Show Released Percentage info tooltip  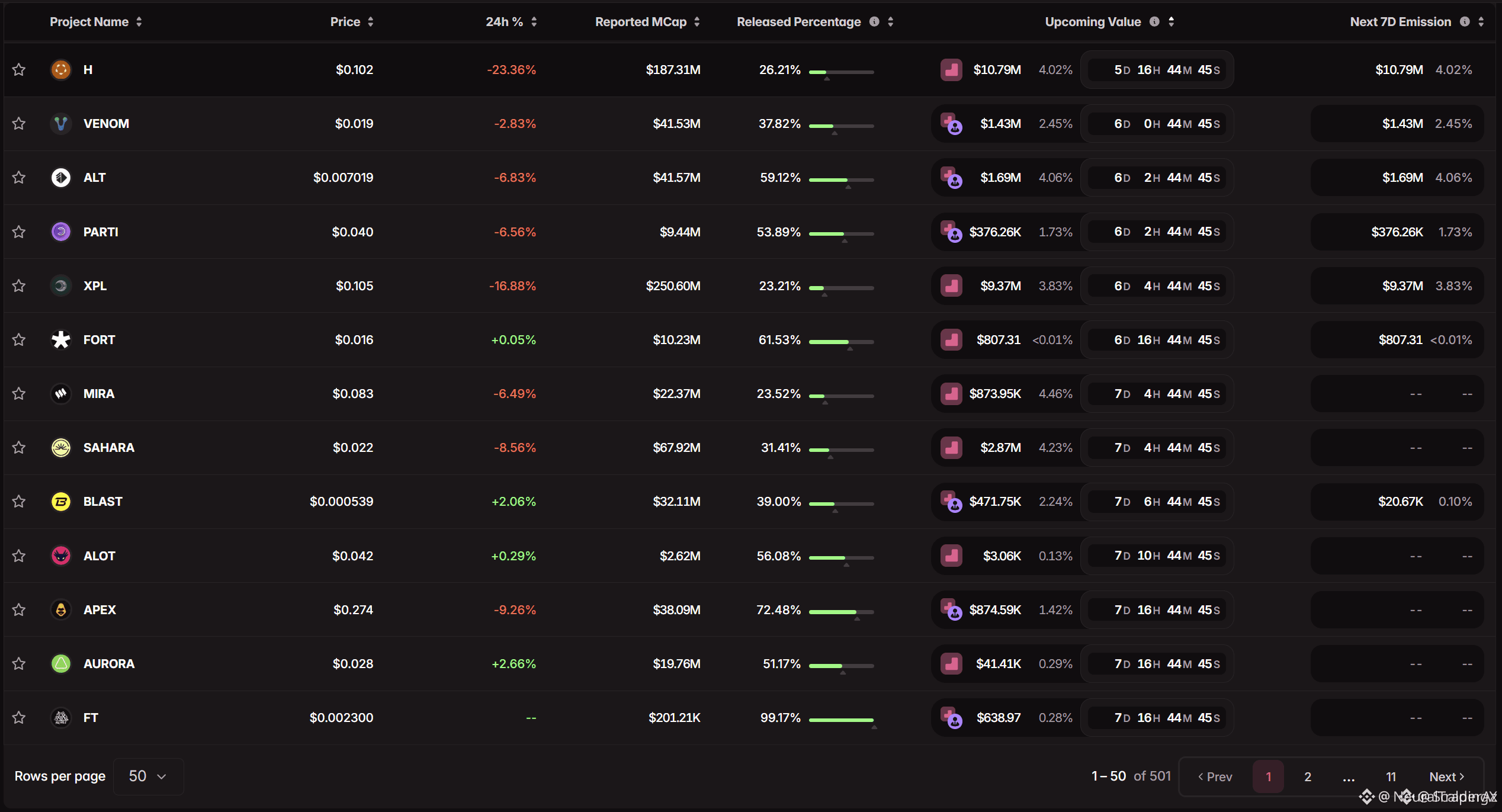click(x=874, y=22)
